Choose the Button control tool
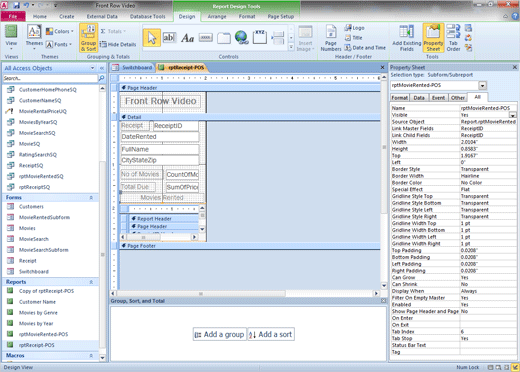Image resolution: width=520 pixels, height=372 pixels. coord(206,38)
